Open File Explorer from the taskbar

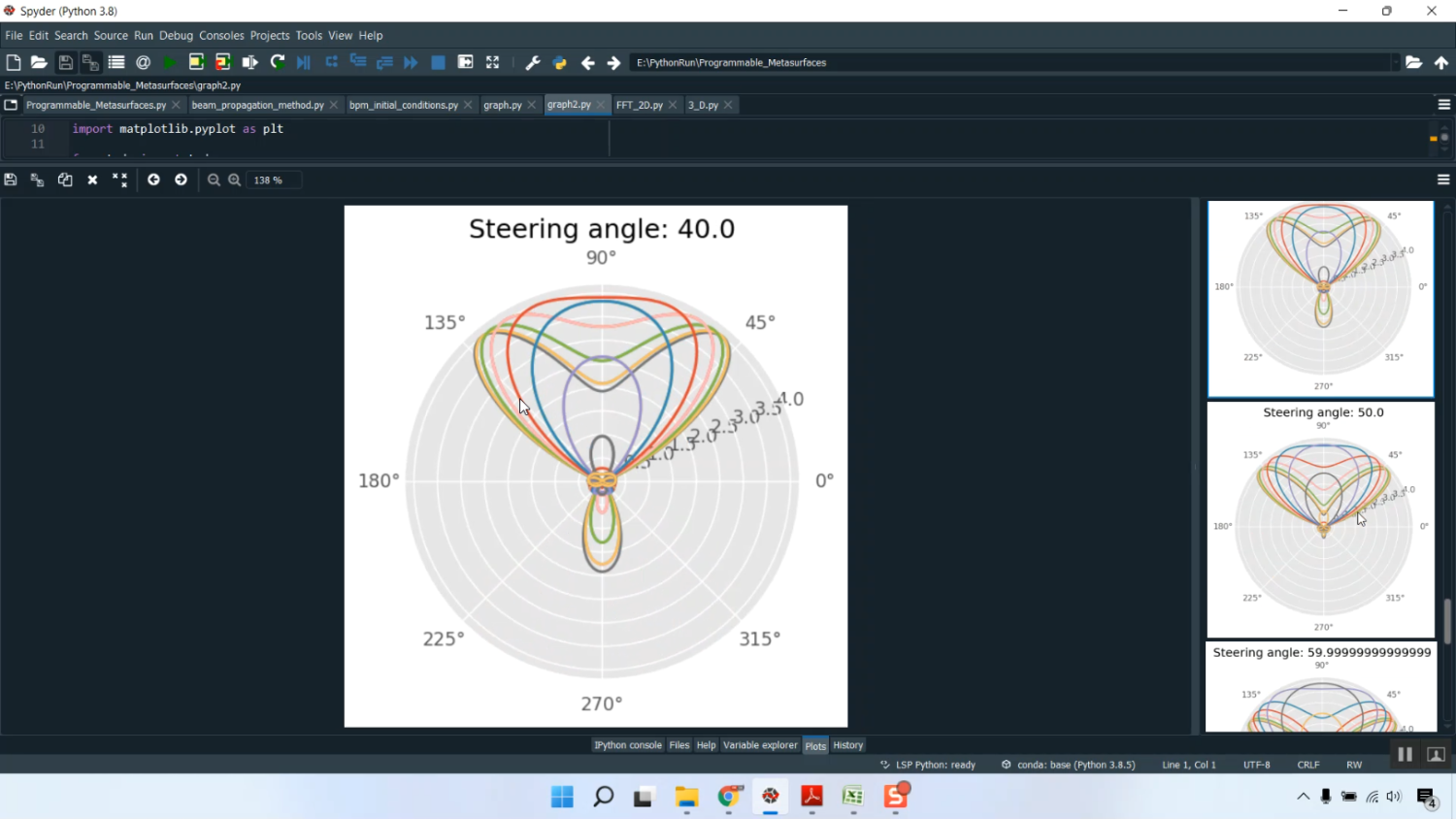point(687,797)
